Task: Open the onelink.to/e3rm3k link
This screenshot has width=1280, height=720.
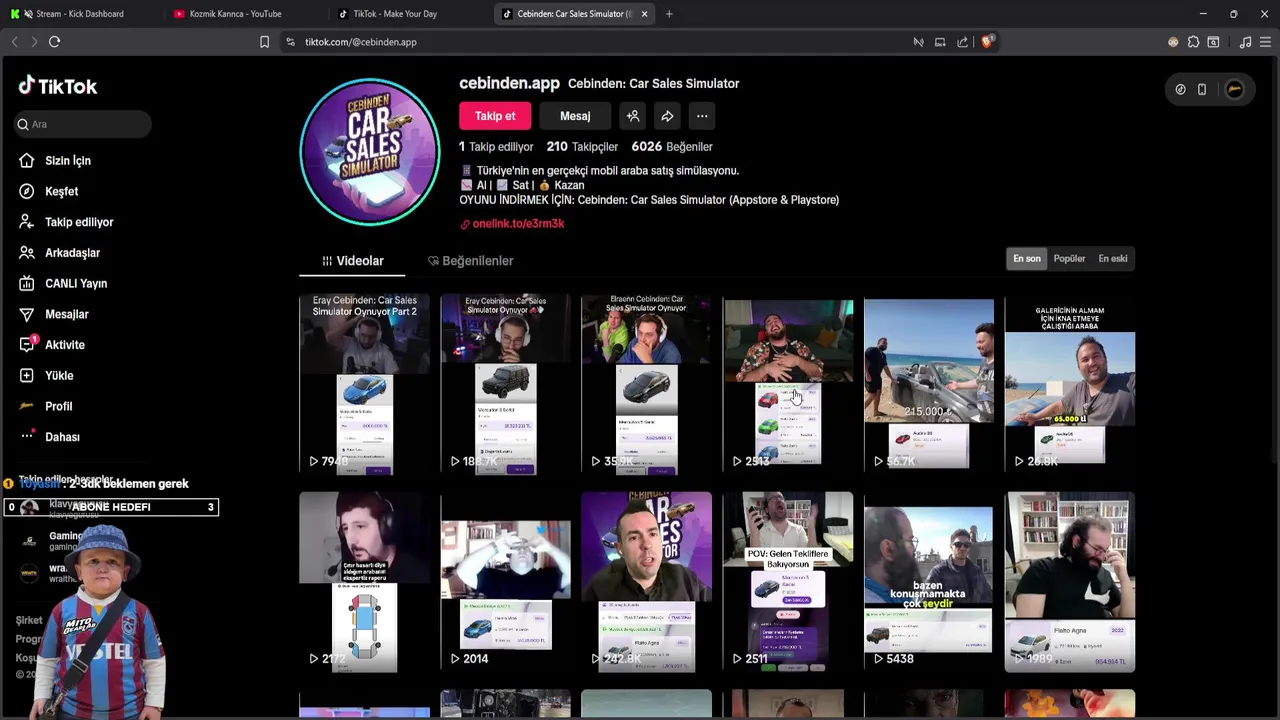Action: click(x=518, y=224)
